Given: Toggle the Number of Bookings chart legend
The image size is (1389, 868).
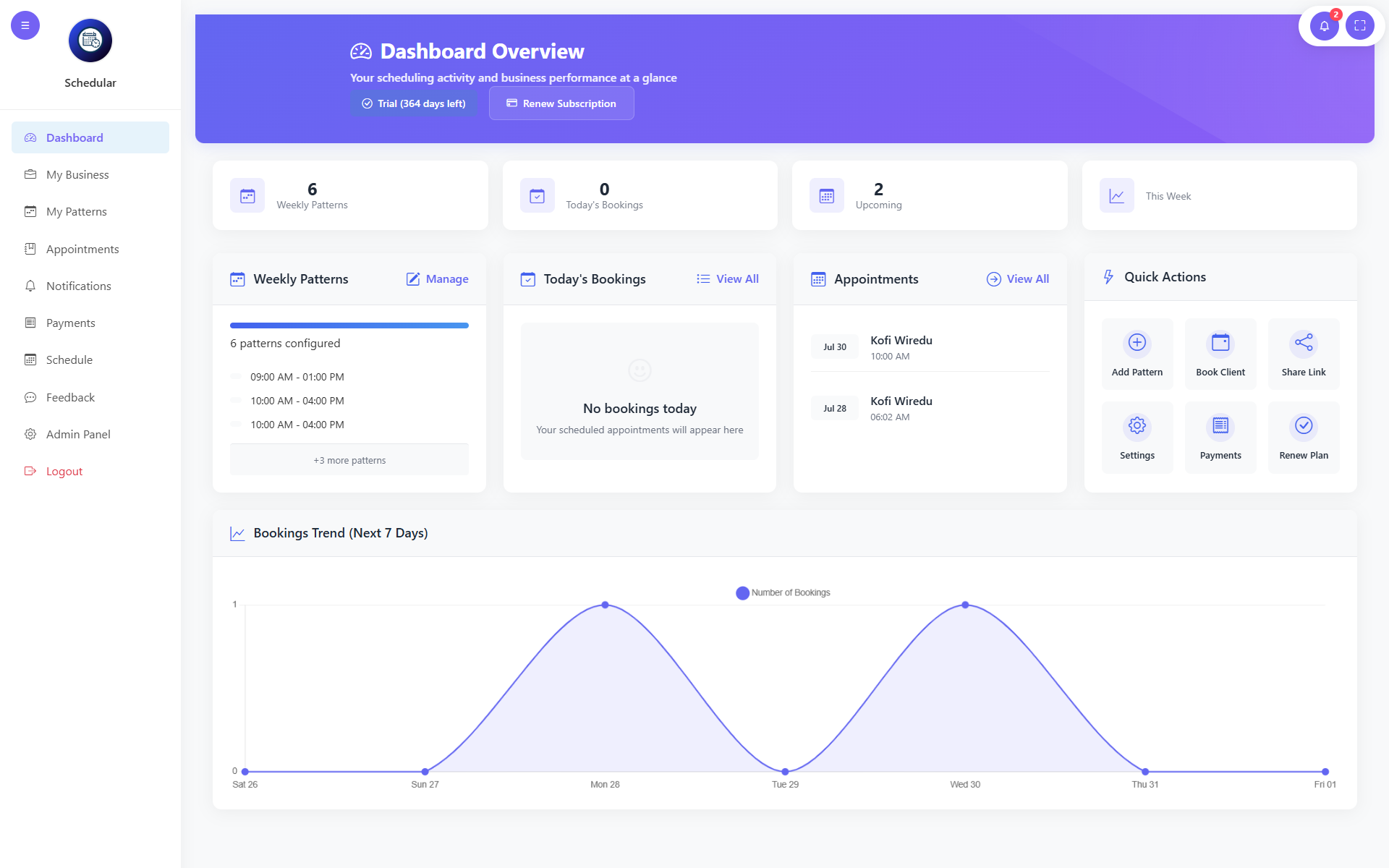Looking at the screenshot, I should [782, 592].
